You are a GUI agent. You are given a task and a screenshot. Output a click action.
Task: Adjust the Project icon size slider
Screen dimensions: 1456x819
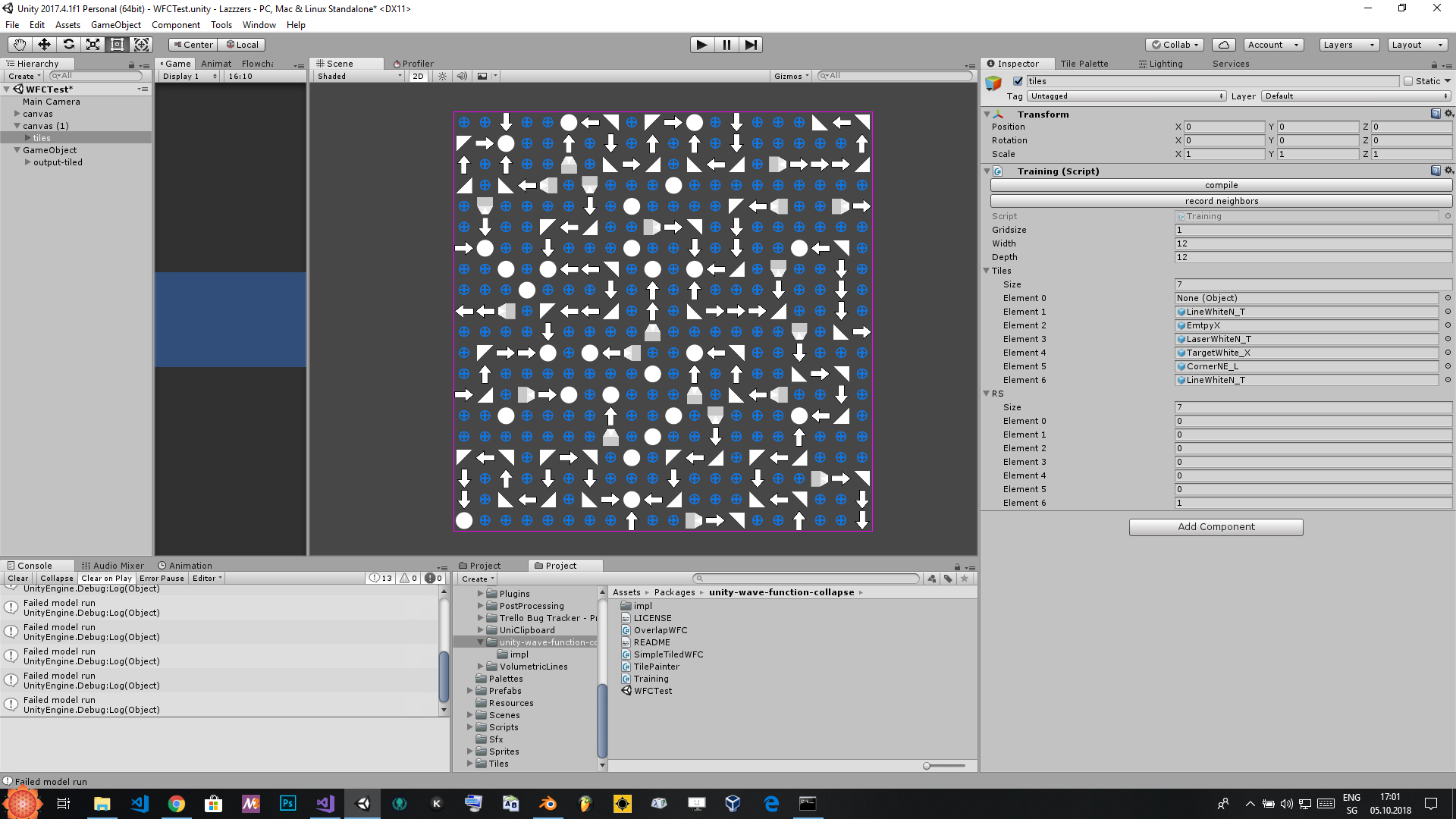point(927,766)
